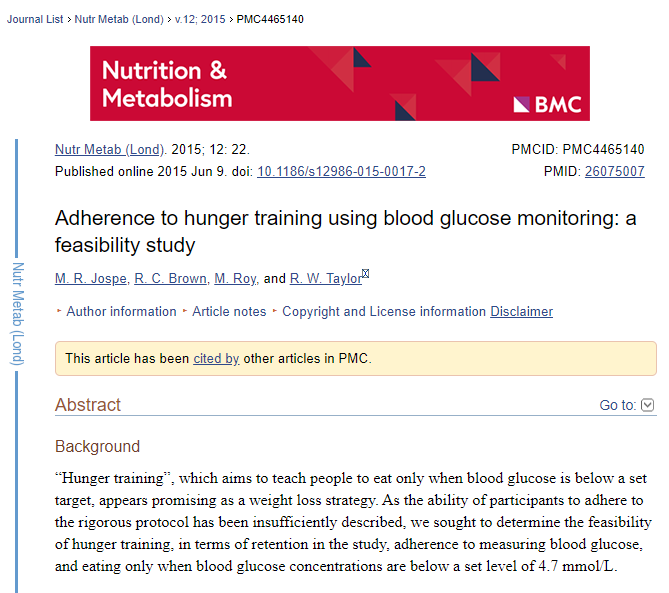View author M. Roy

pos(235,279)
